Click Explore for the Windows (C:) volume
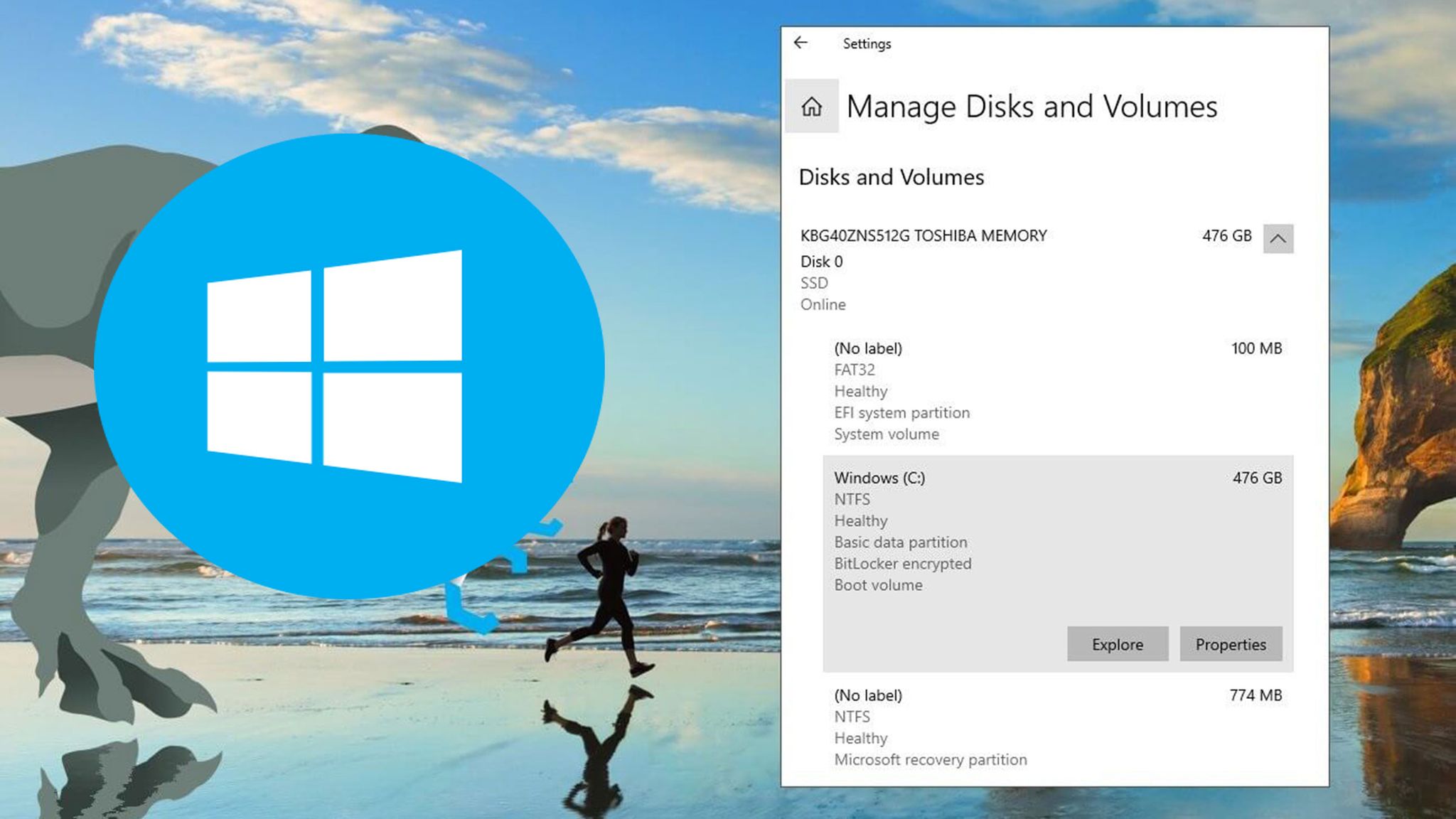 point(1118,644)
